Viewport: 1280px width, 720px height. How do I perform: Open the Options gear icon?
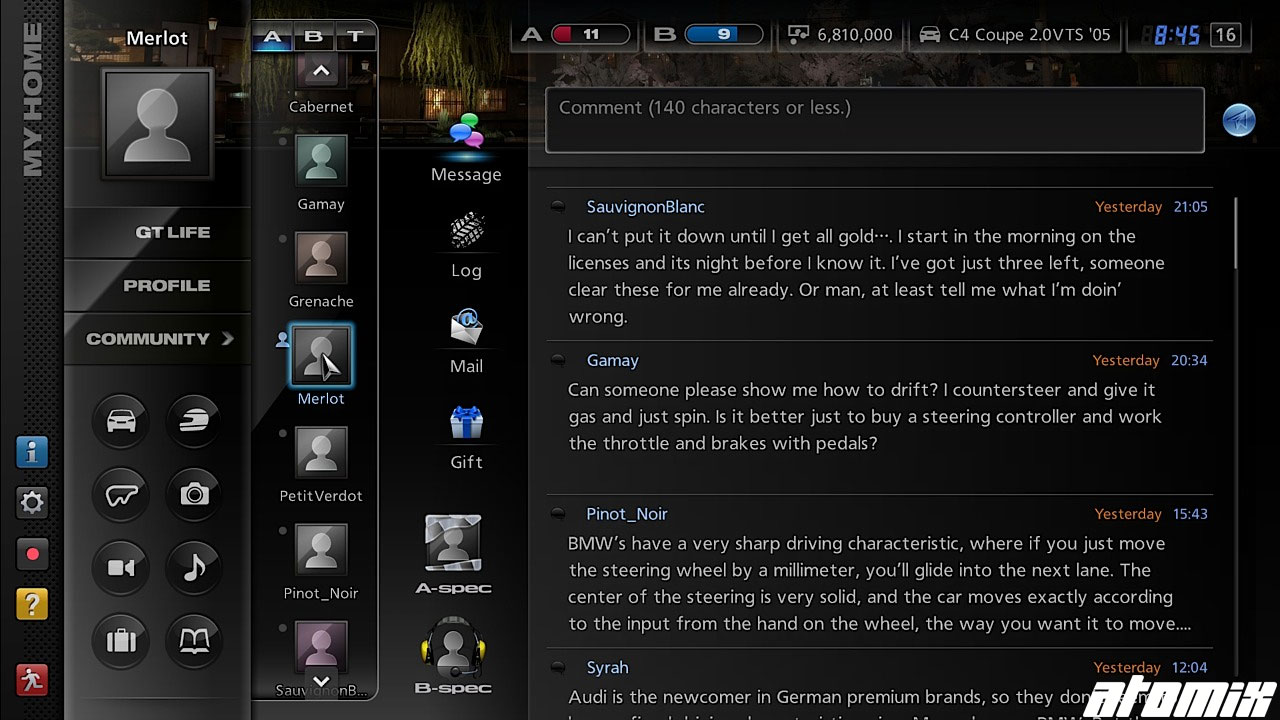pos(32,502)
